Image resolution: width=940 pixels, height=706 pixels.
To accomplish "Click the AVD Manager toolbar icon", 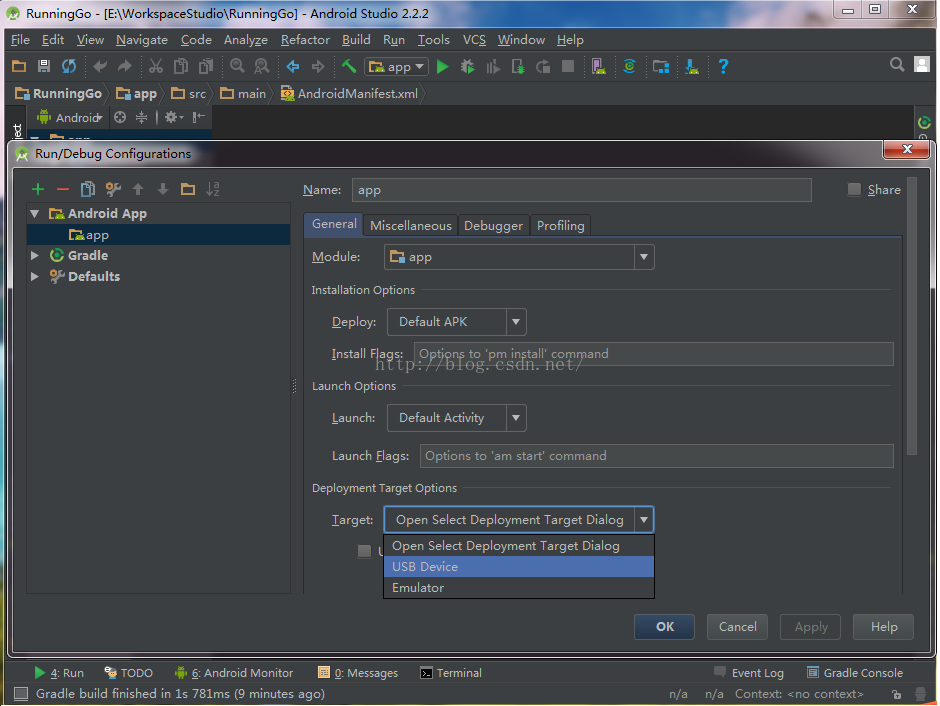I will click(x=598, y=66).
